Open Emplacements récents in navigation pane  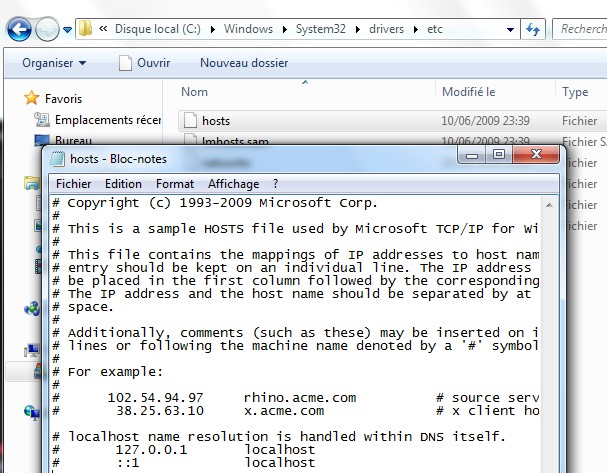[x=108, y=120]
